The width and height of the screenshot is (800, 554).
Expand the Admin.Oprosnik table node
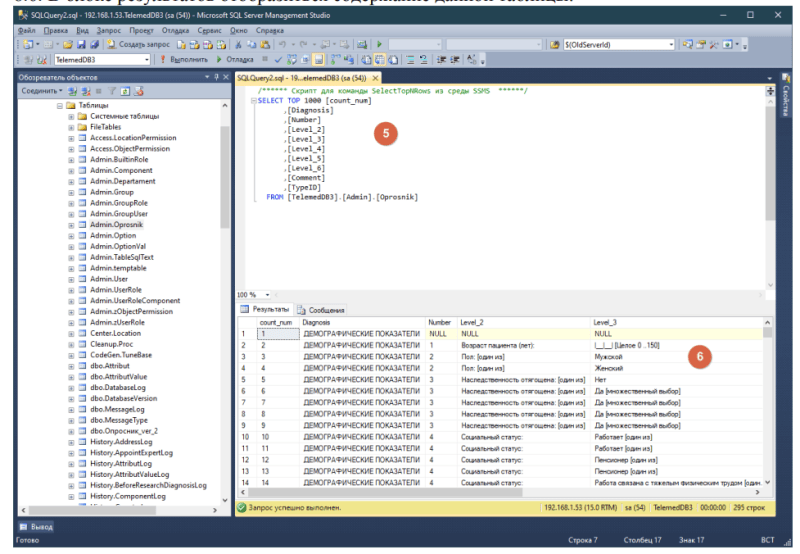click(71, 225)
